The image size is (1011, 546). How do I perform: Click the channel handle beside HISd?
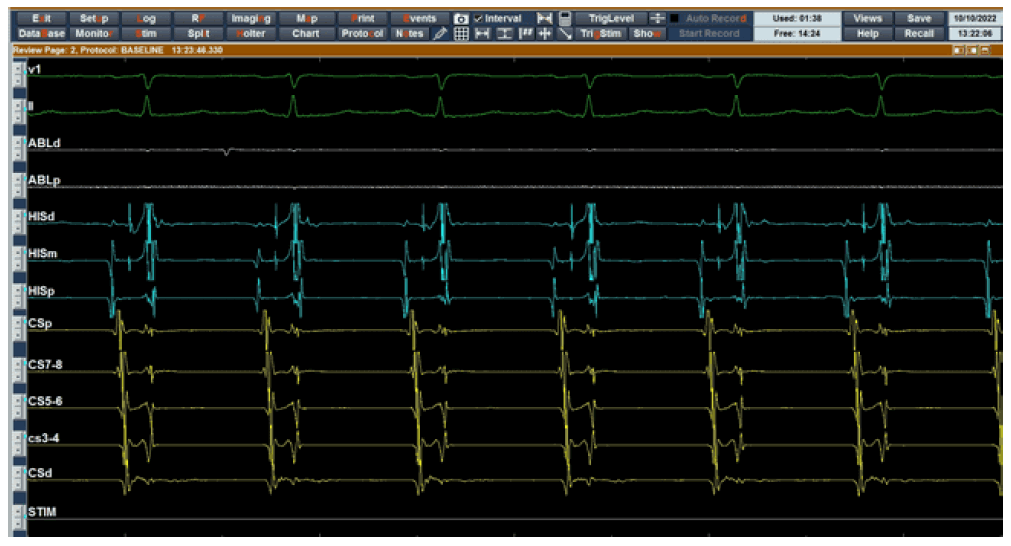[18, 221]
